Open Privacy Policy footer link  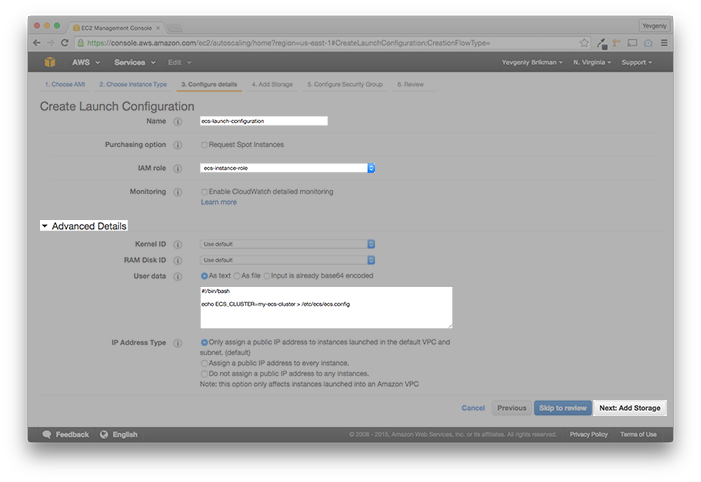click(588, 434)
